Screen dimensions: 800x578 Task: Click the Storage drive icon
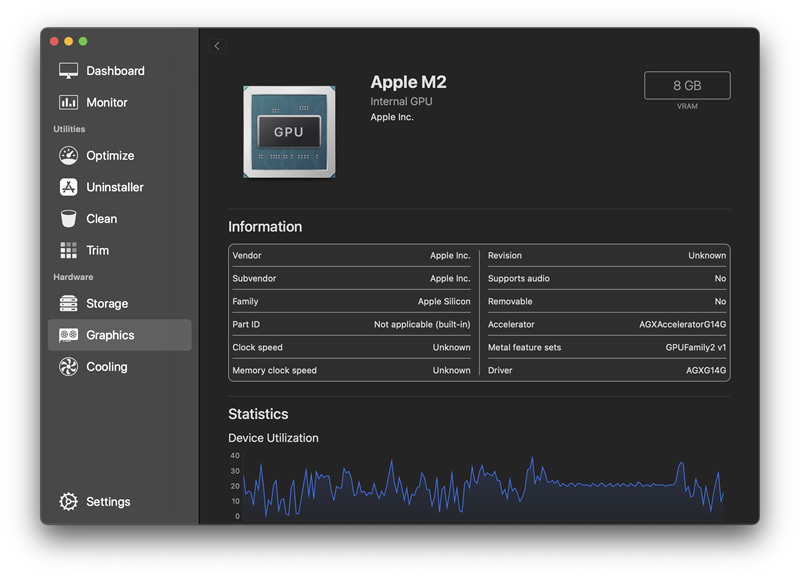(68, 304)
